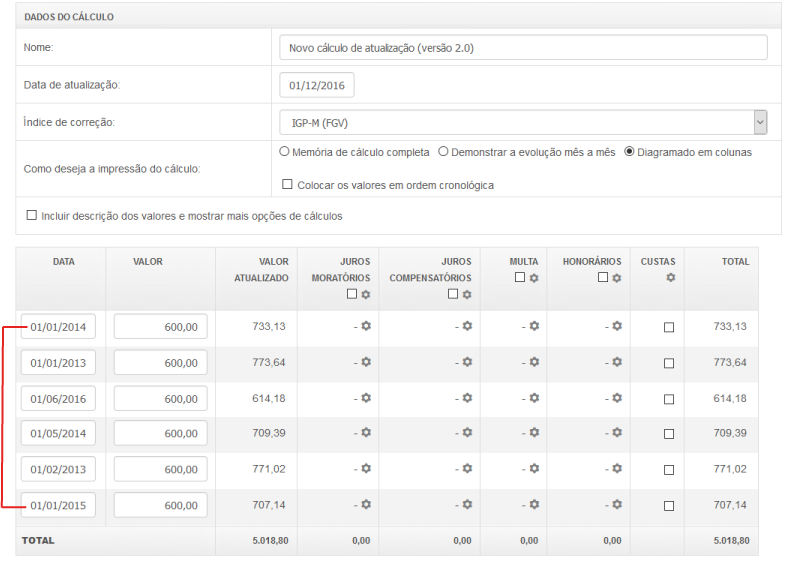Image resolution: width=786 pixels, height=561 pixels.
Task: Check Custas box for row 01/01/2014
Action: 669,327
